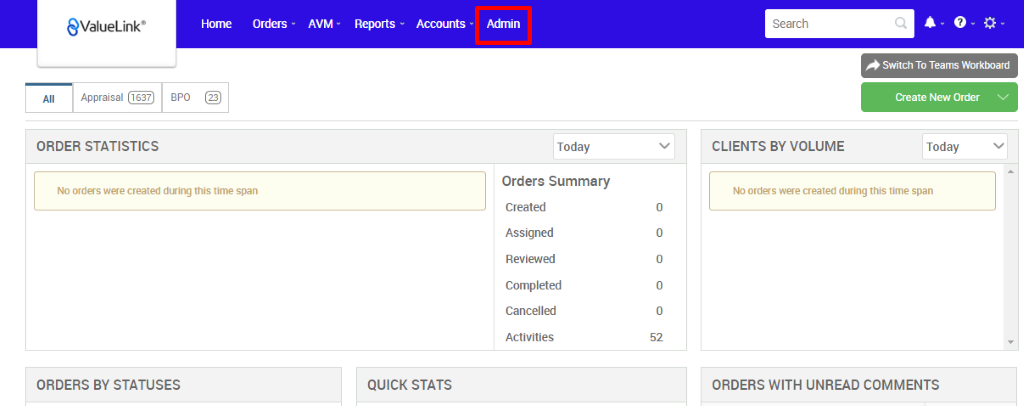Viewport: 1024px width, 406px height.
Task: Select the BPO tab
Action: coord(195,98)
